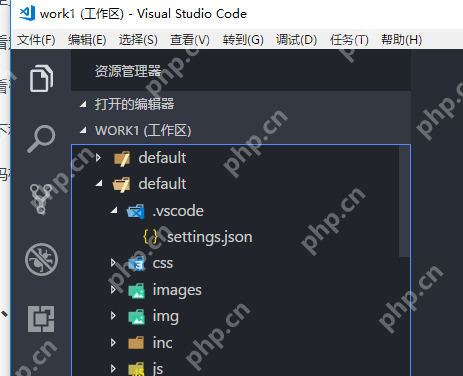Expand the js folder arrow
The image size is (463, 376).
pos(113,368)
